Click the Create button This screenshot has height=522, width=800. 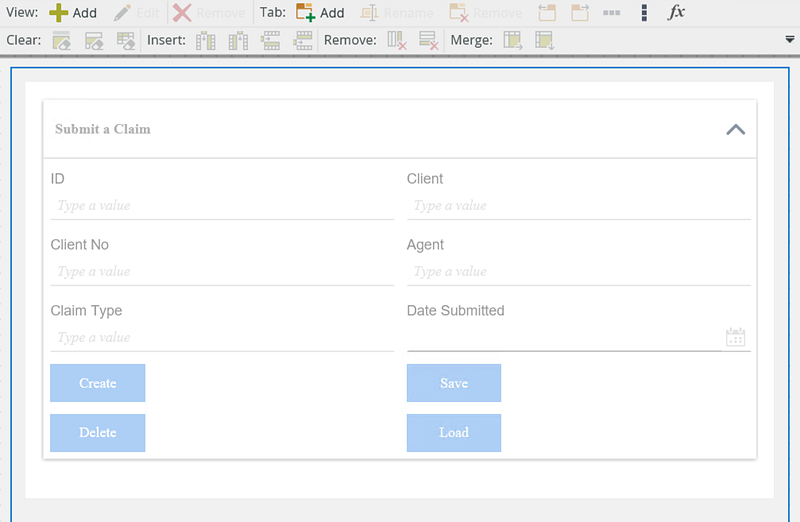pos(97,383)
